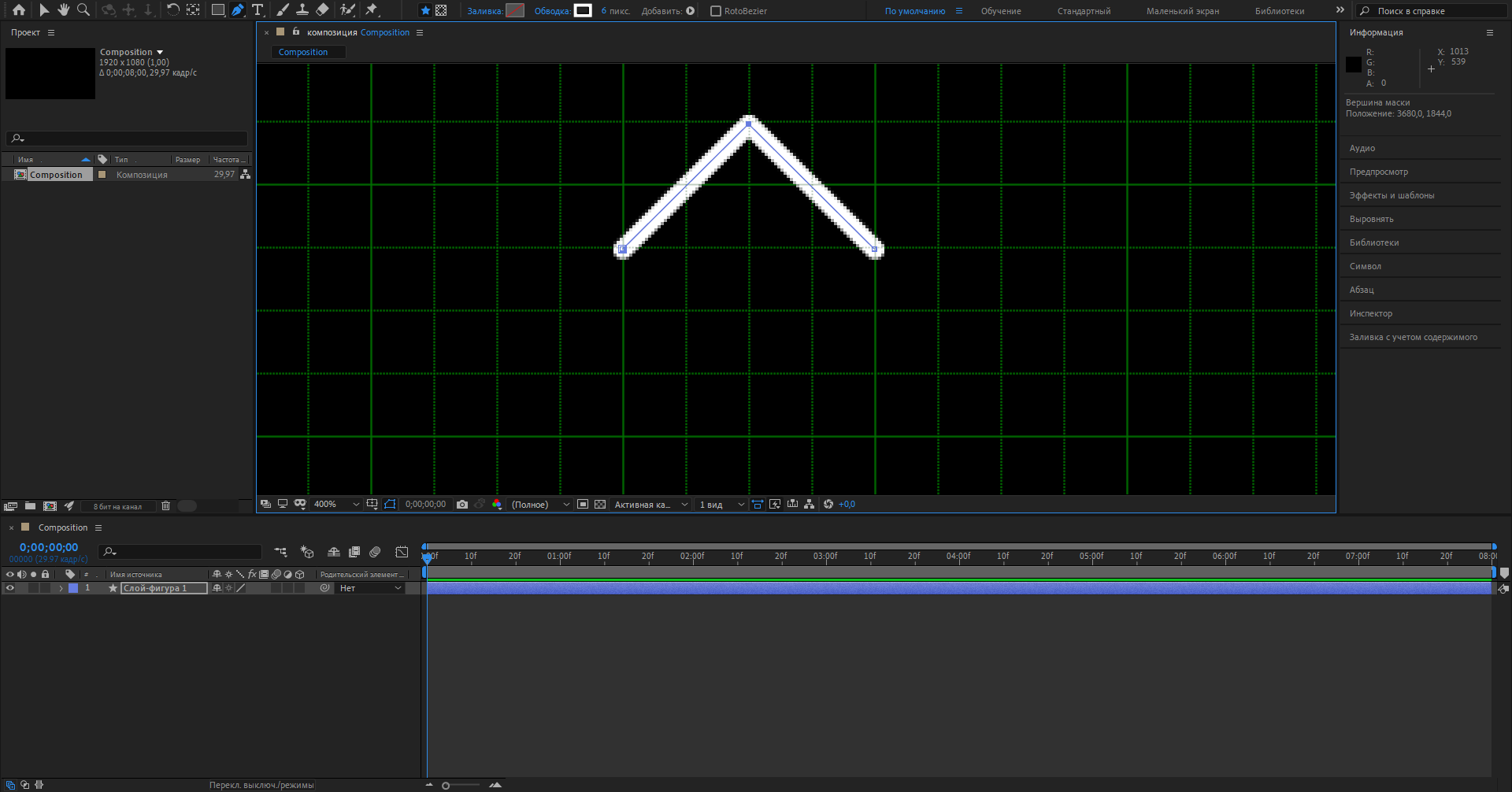Switch to the Библиотеки workspace
1512x792 pixels.
[1280, 11]
